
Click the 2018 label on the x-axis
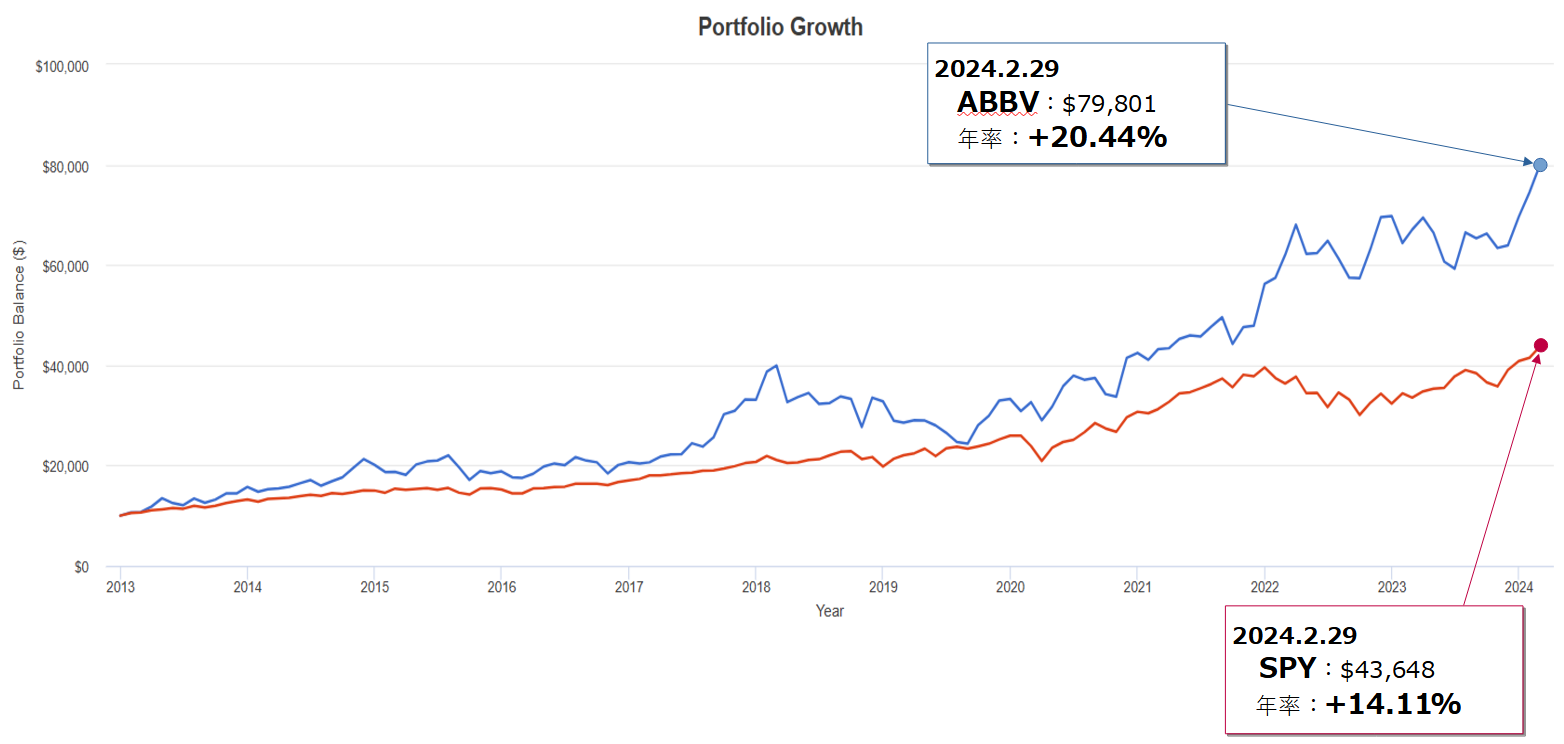pyautogui.click(x=755, y=587)
